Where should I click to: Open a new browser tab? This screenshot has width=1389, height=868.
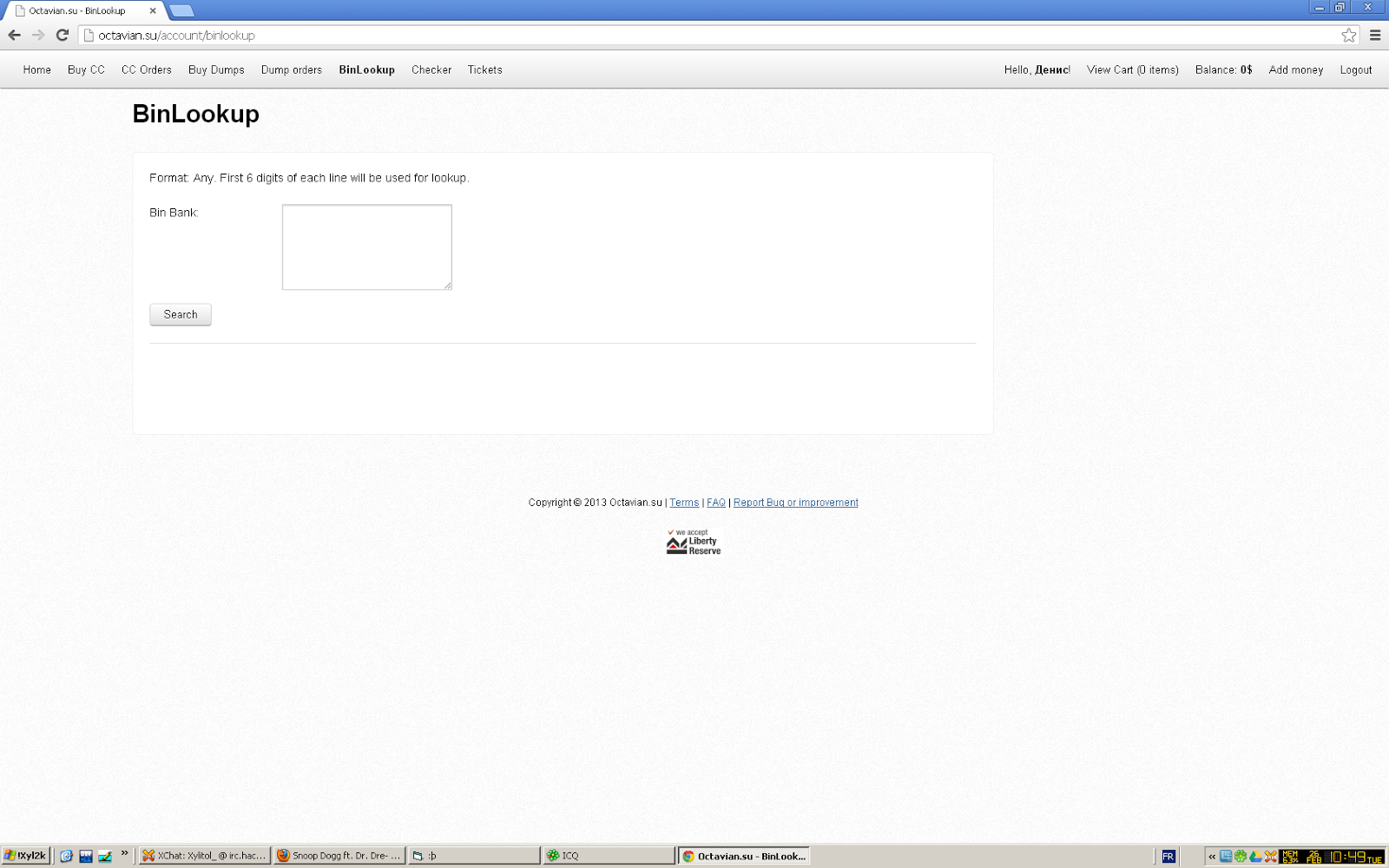pyautogui.click(x=181, y=10)
